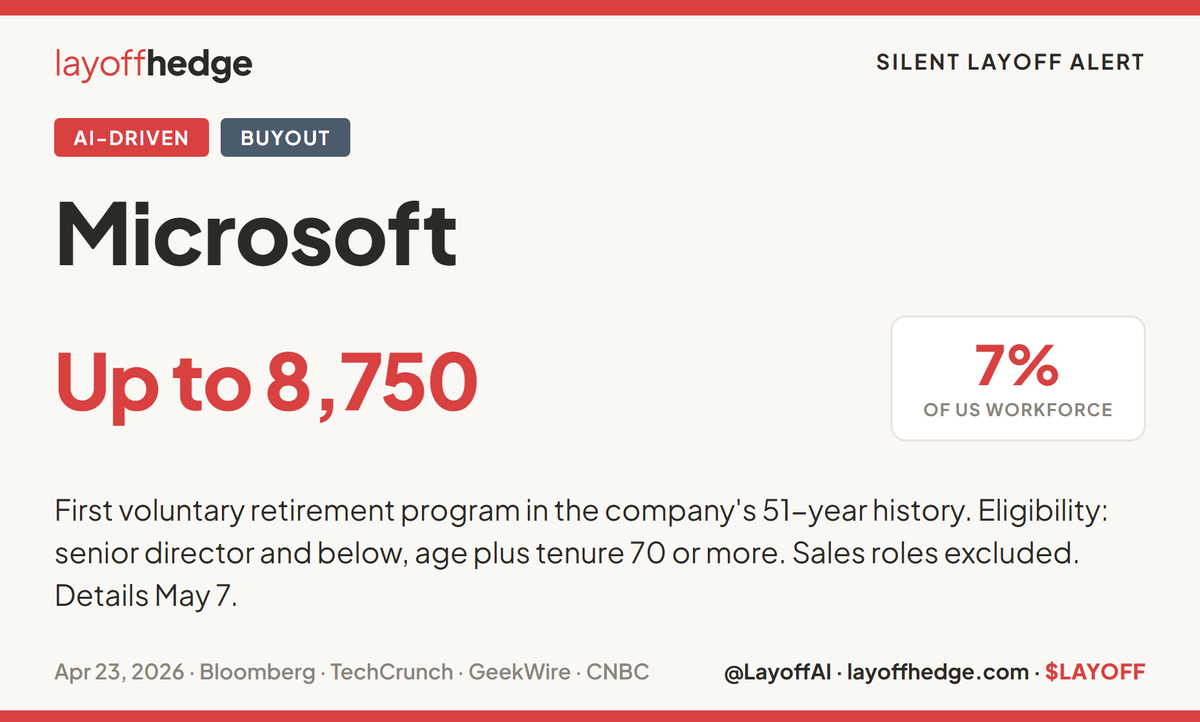Click the Apr 23, 2026 date
The width and height of the screenshot is (1200, 722).
click(x=119, y=672)
